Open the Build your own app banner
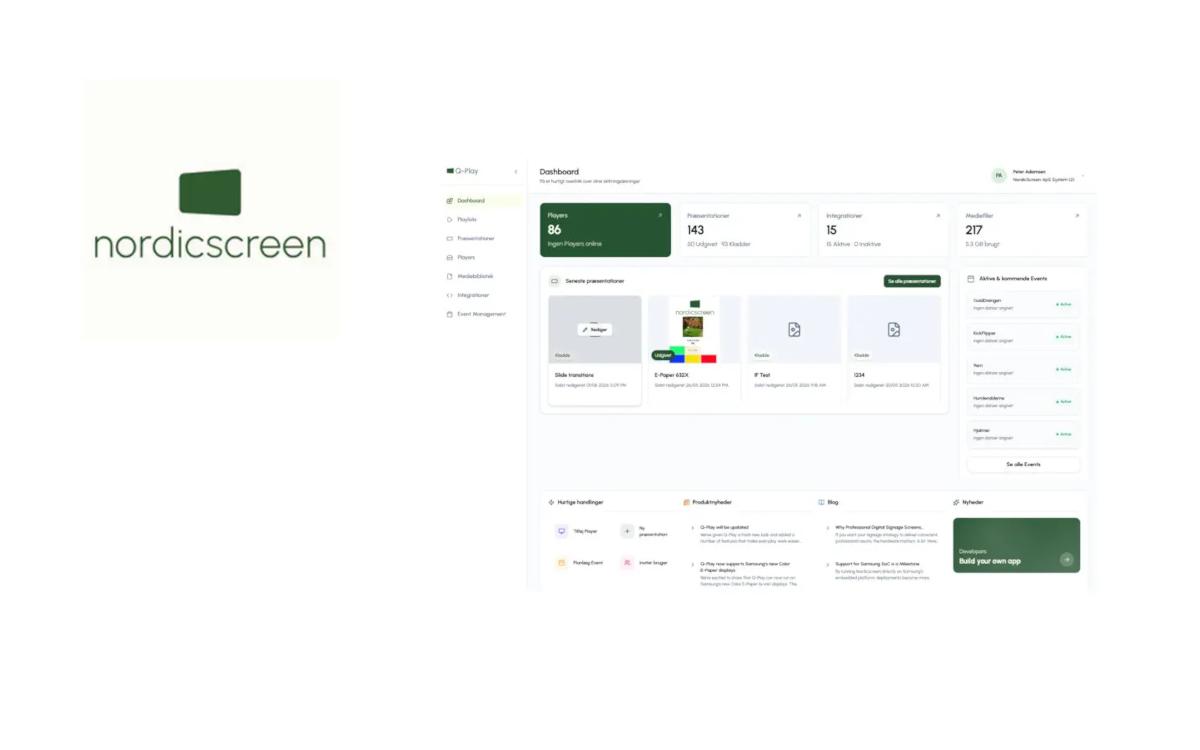This screenshot has height=750, width=1200. tap(1016, 545)
